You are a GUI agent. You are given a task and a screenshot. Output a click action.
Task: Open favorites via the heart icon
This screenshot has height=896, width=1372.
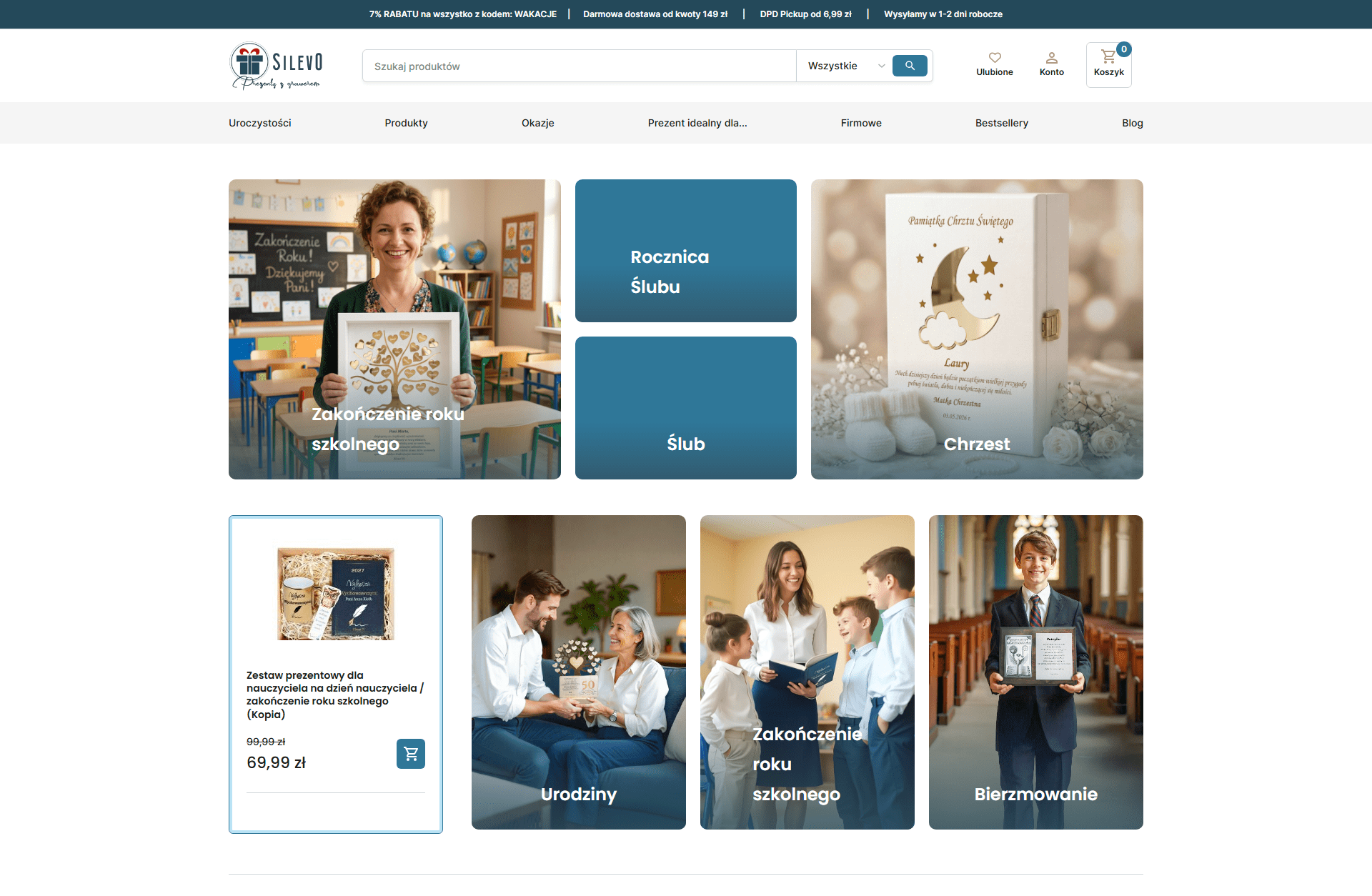pos(995,57)
